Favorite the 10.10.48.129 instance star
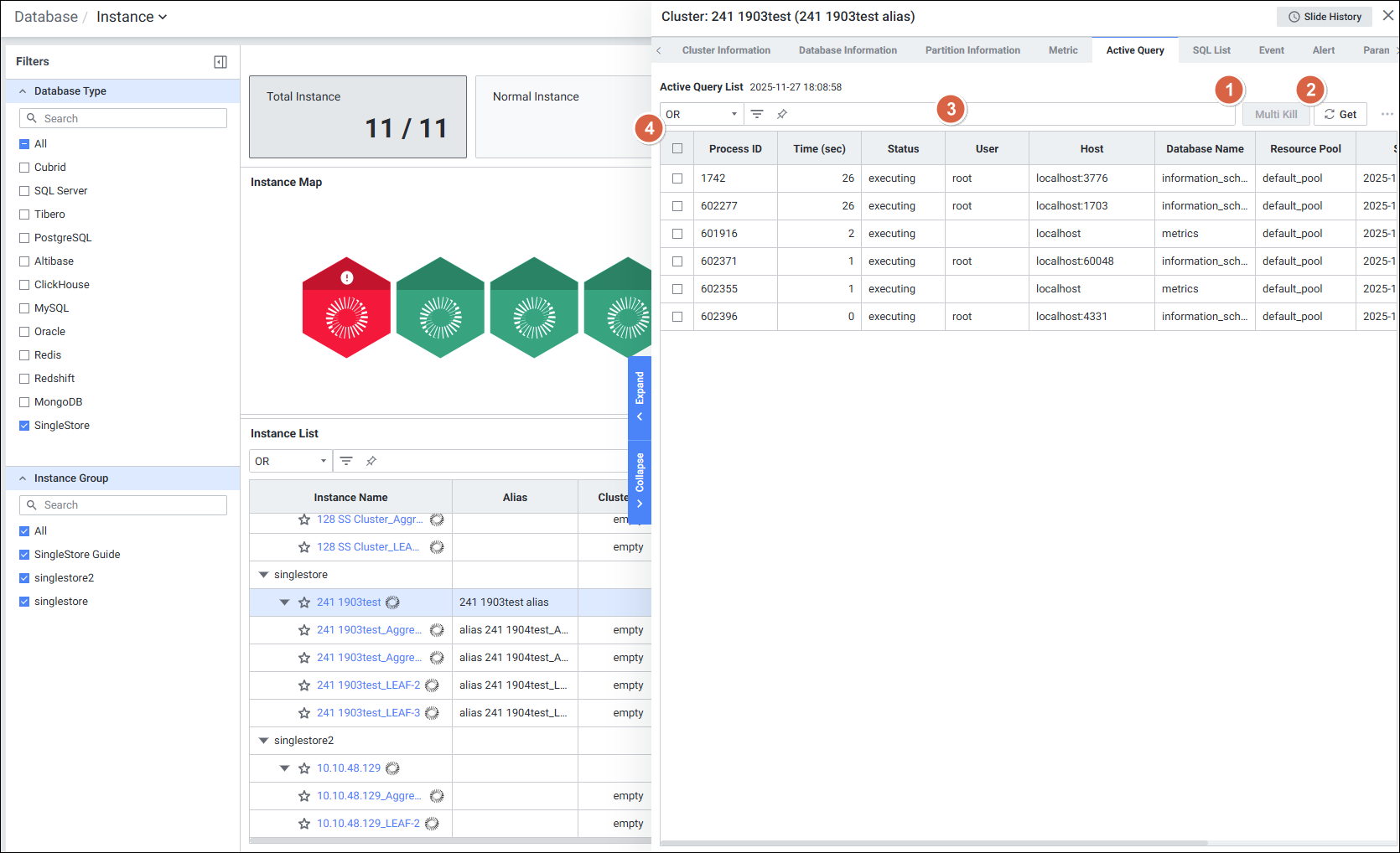 pos(304,768)
